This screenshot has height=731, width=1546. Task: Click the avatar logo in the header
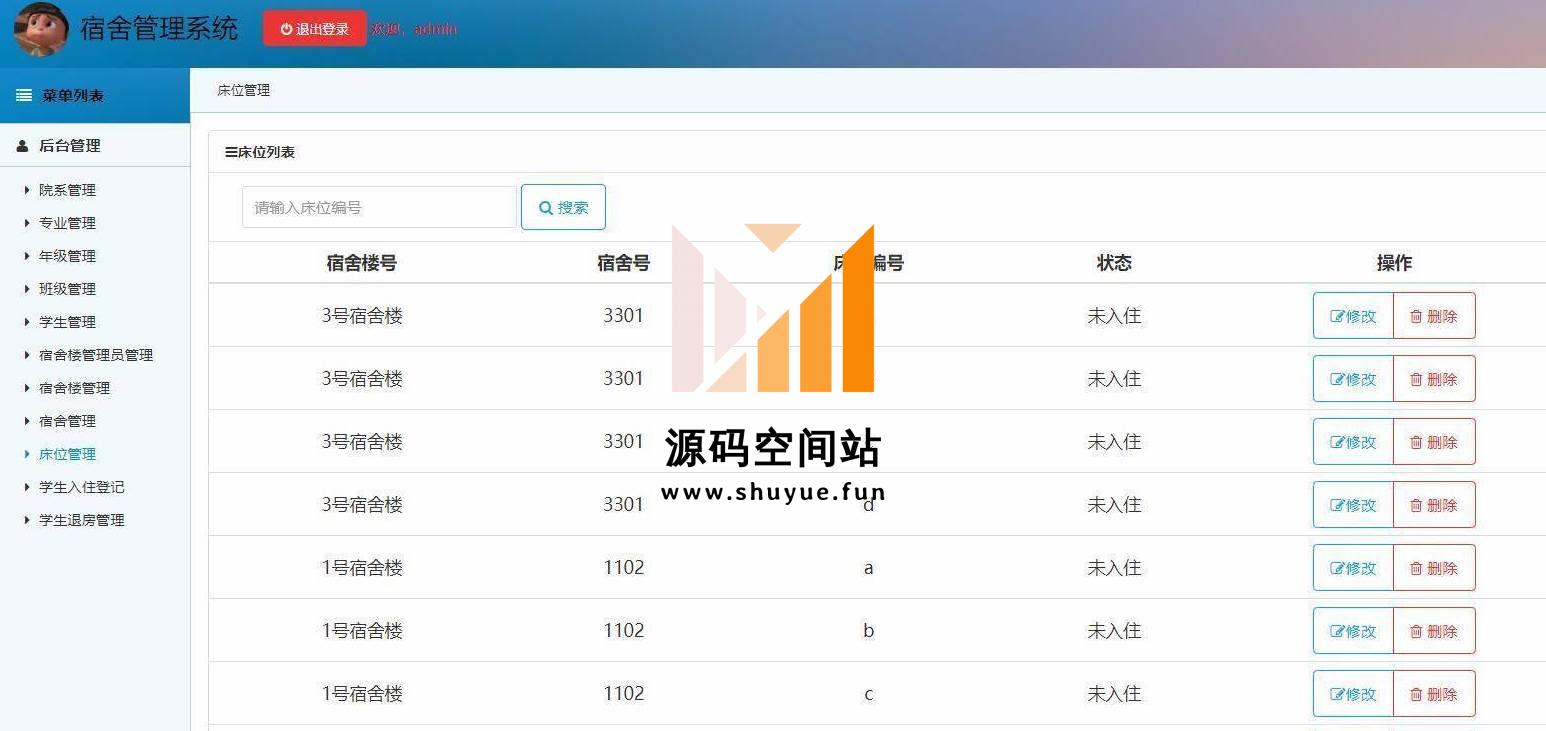(41, 29)
